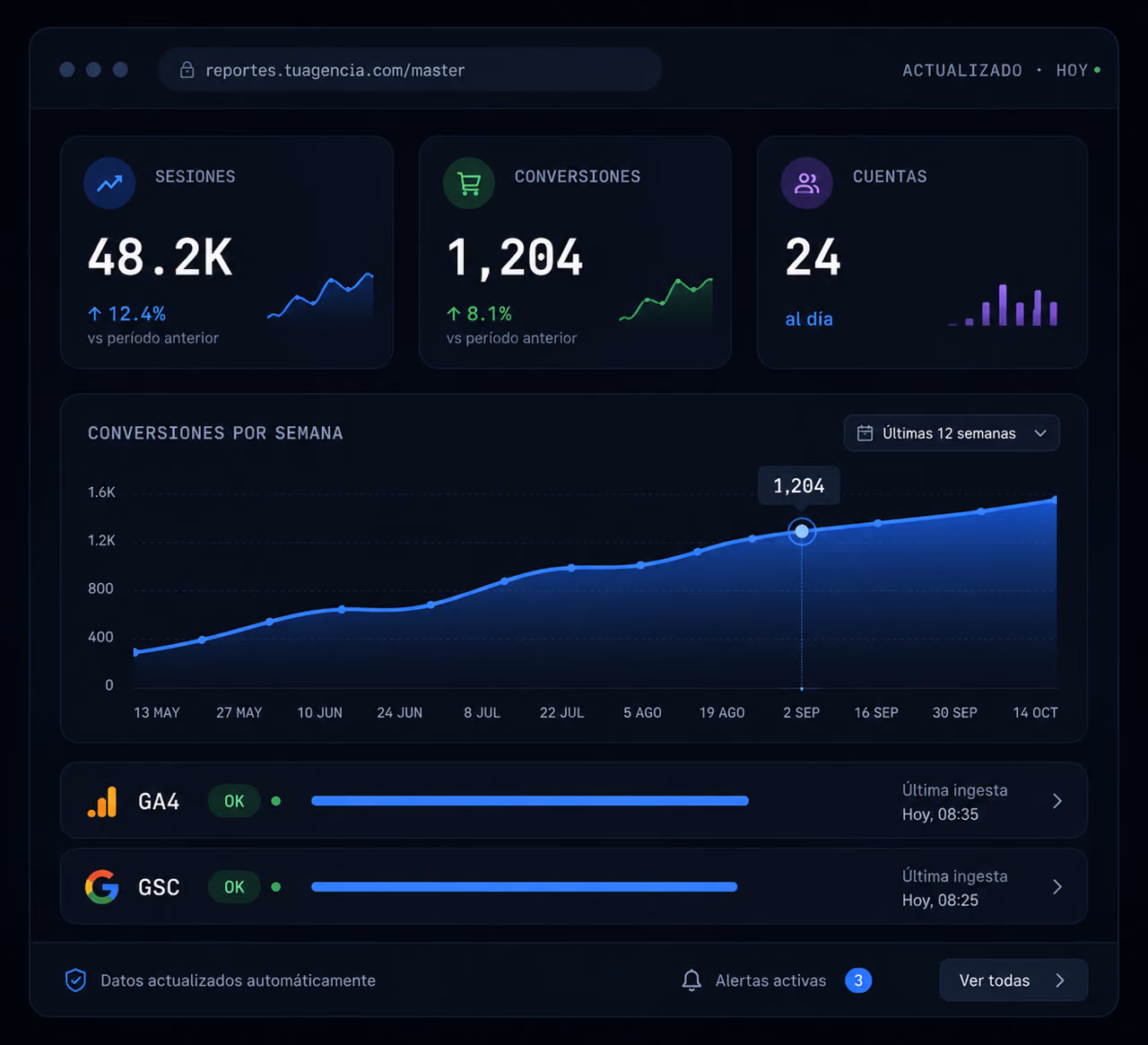Open the Últimas 12 semanas dropdown
This screenshot has width=1148, height=1045.
952,433
